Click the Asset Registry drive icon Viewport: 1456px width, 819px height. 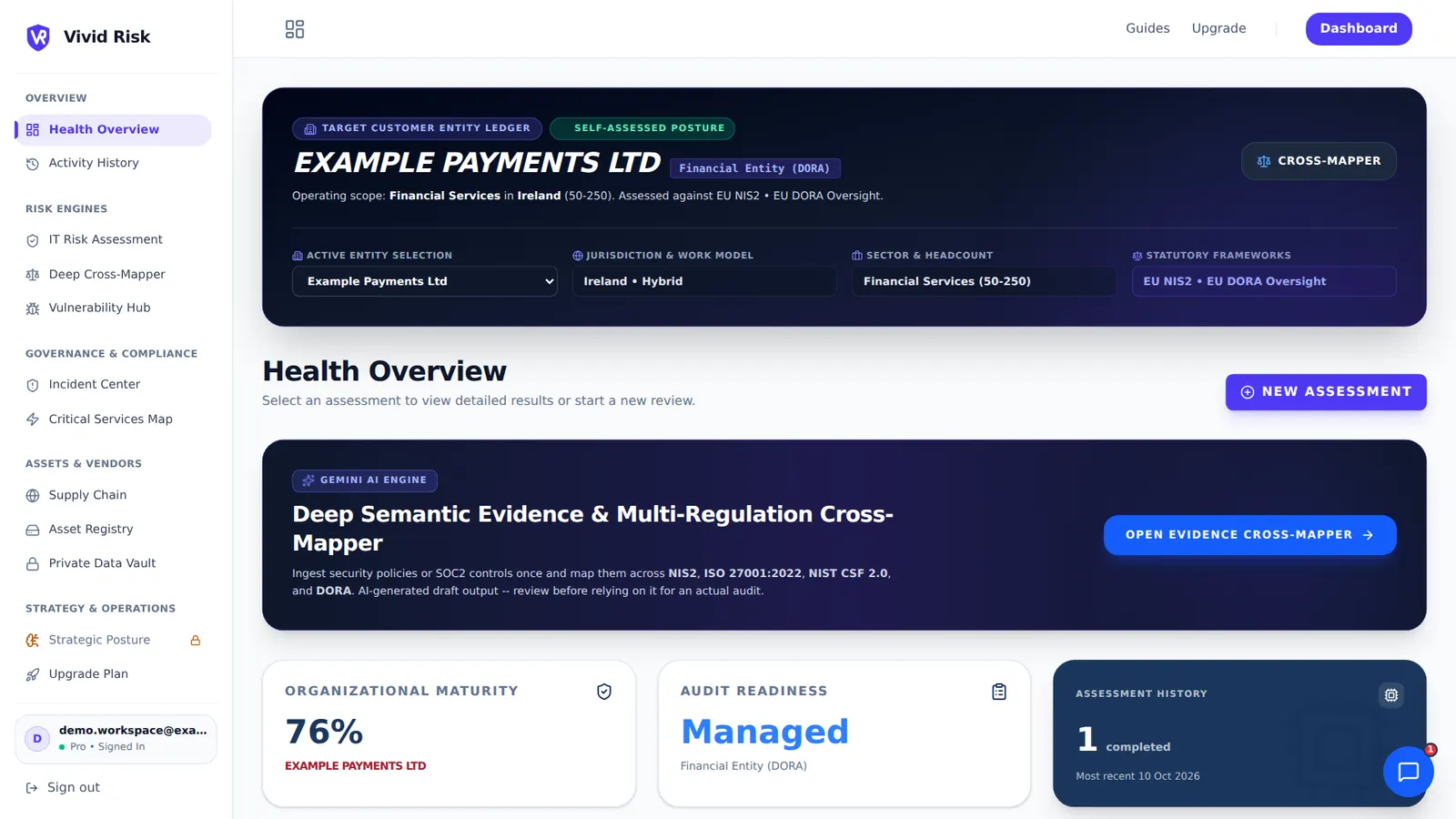[x=33, y=530]
